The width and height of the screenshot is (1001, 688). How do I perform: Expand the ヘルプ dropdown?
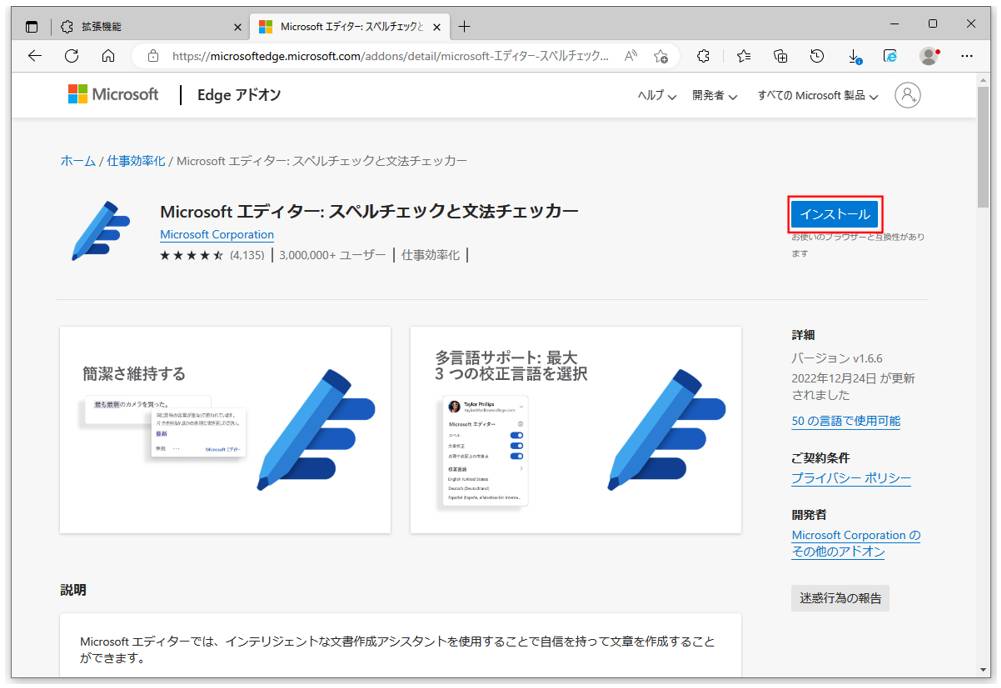click(x=656, y=96)
